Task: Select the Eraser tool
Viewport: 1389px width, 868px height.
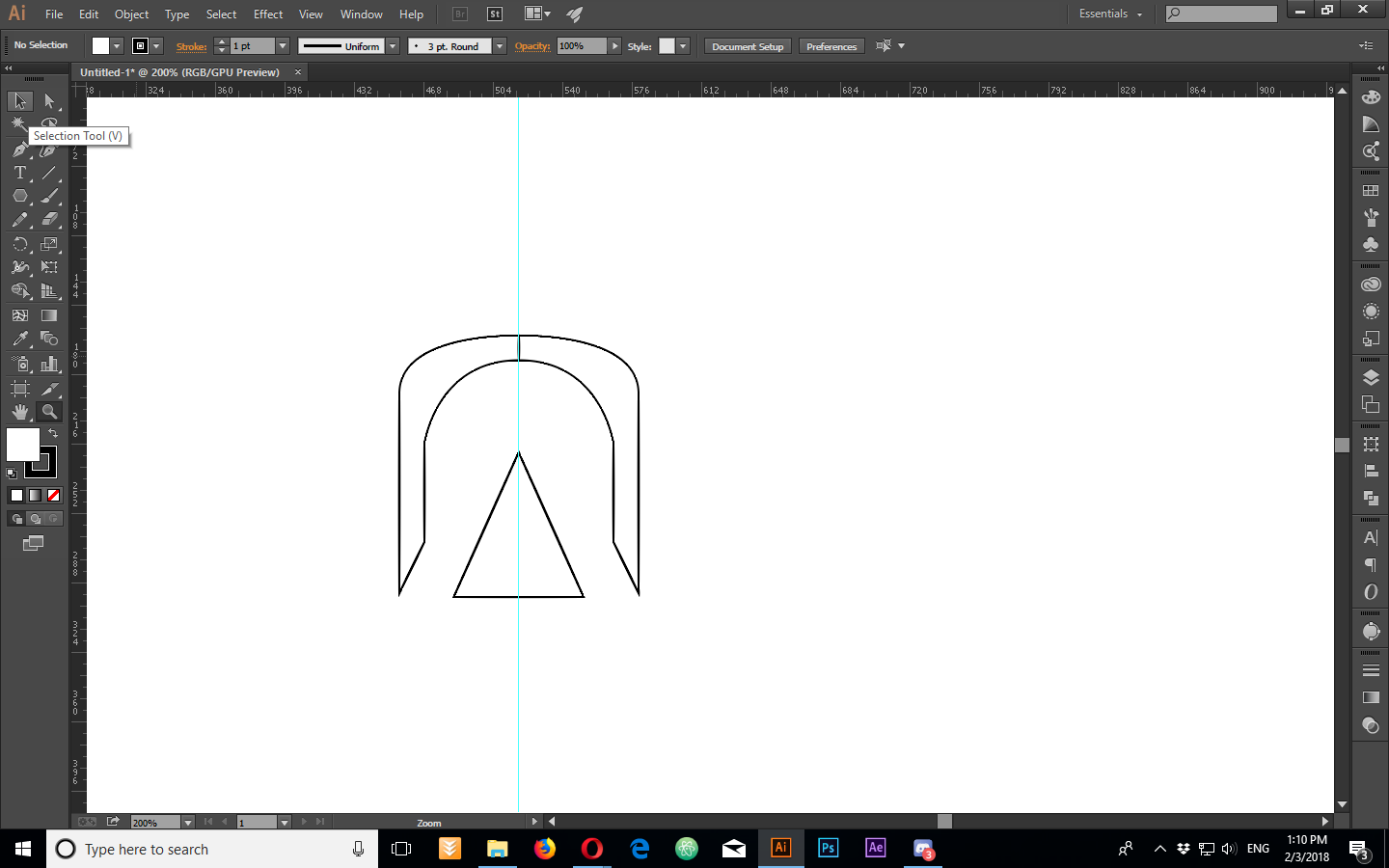Action: click(49, 220)
